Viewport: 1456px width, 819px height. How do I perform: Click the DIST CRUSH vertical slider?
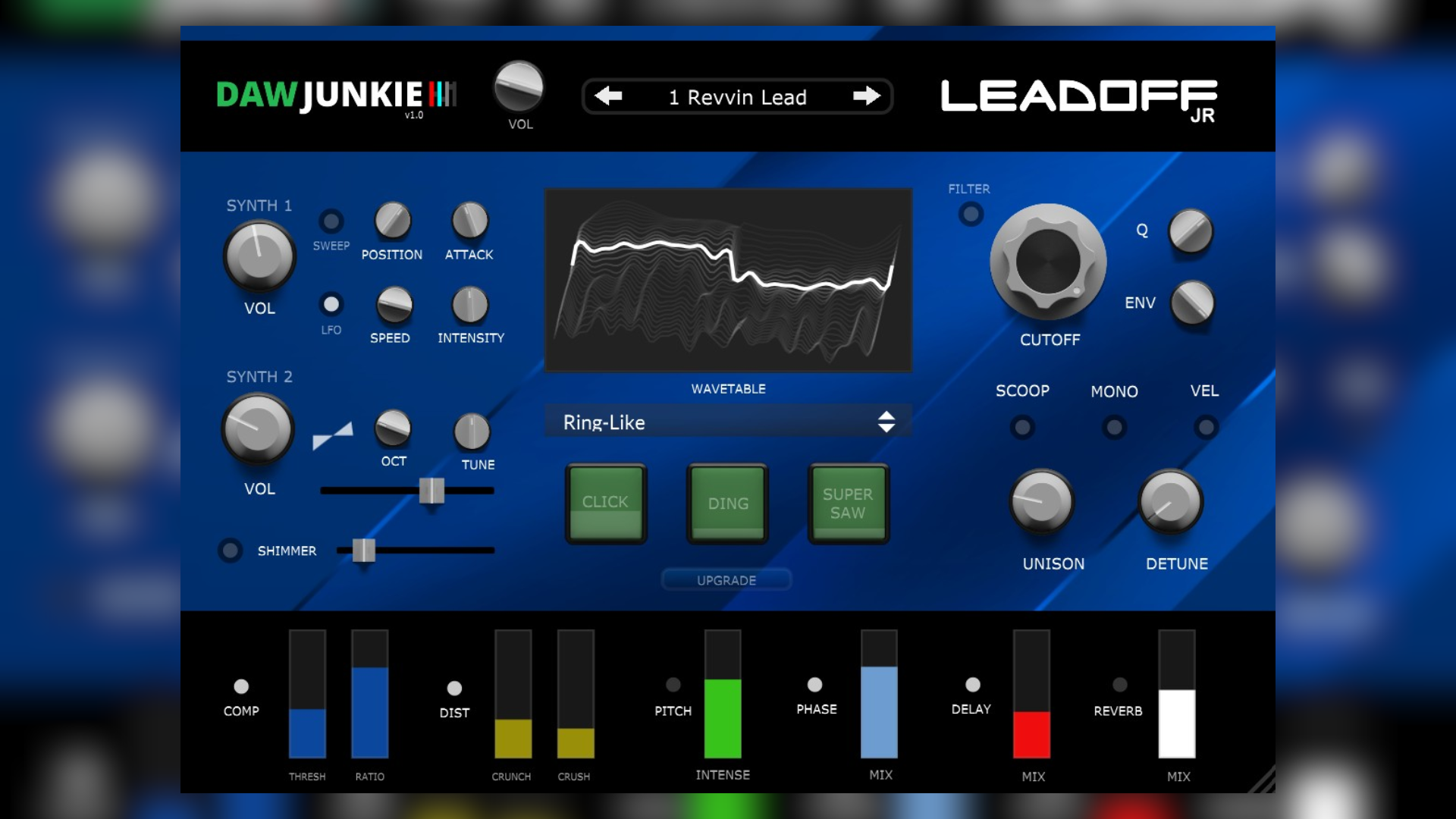pyautogui.click(x=575, y=694)
